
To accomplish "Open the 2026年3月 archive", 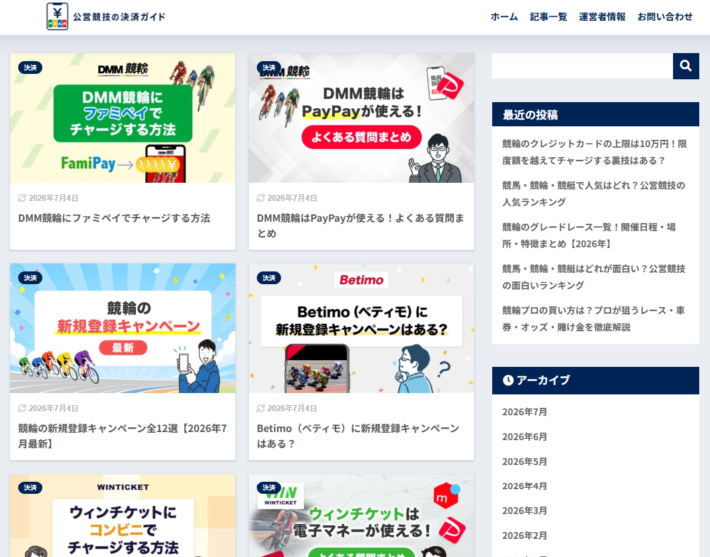I will 524,511.
